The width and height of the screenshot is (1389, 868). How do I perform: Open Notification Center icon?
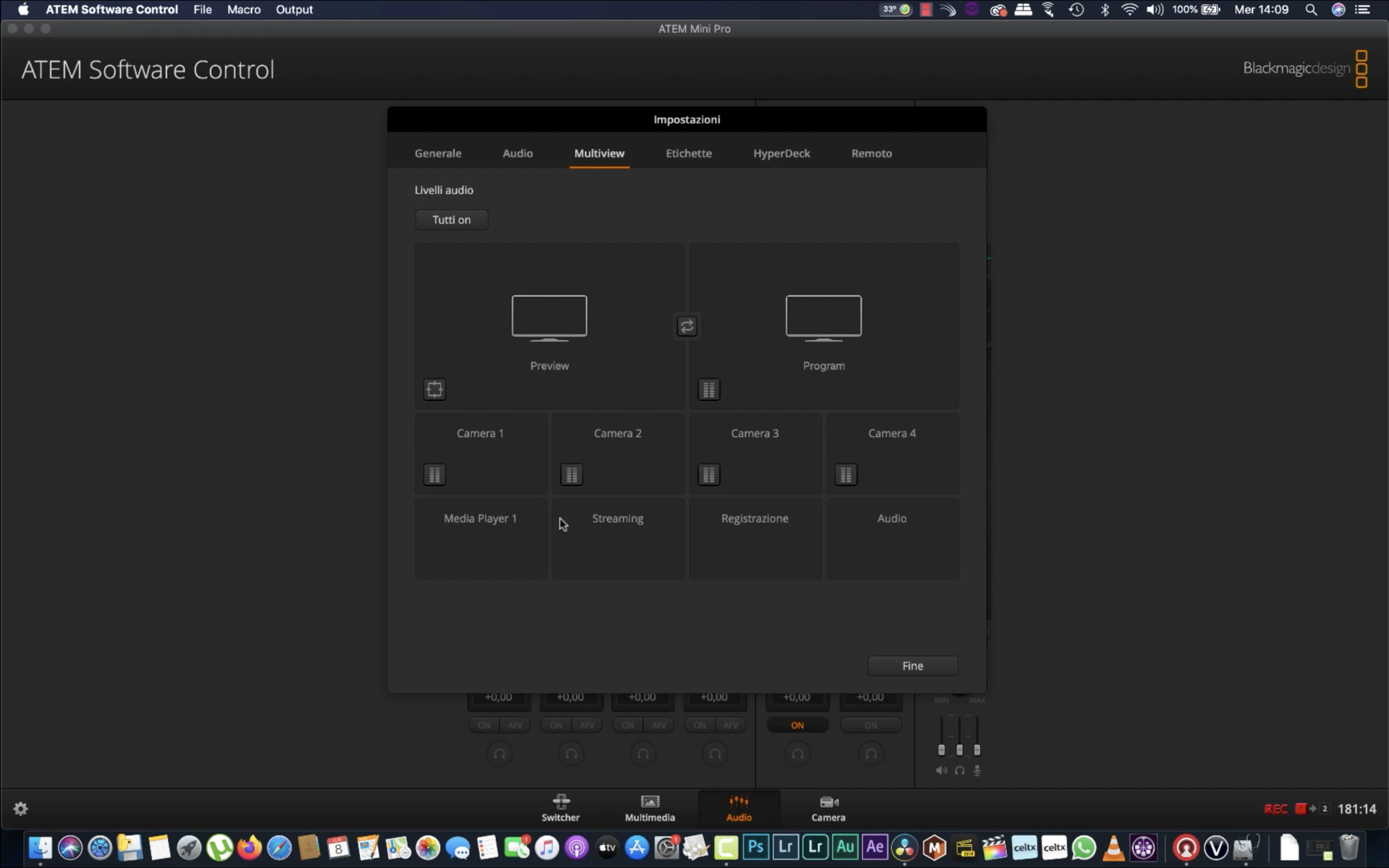(x=1362, y=9)
